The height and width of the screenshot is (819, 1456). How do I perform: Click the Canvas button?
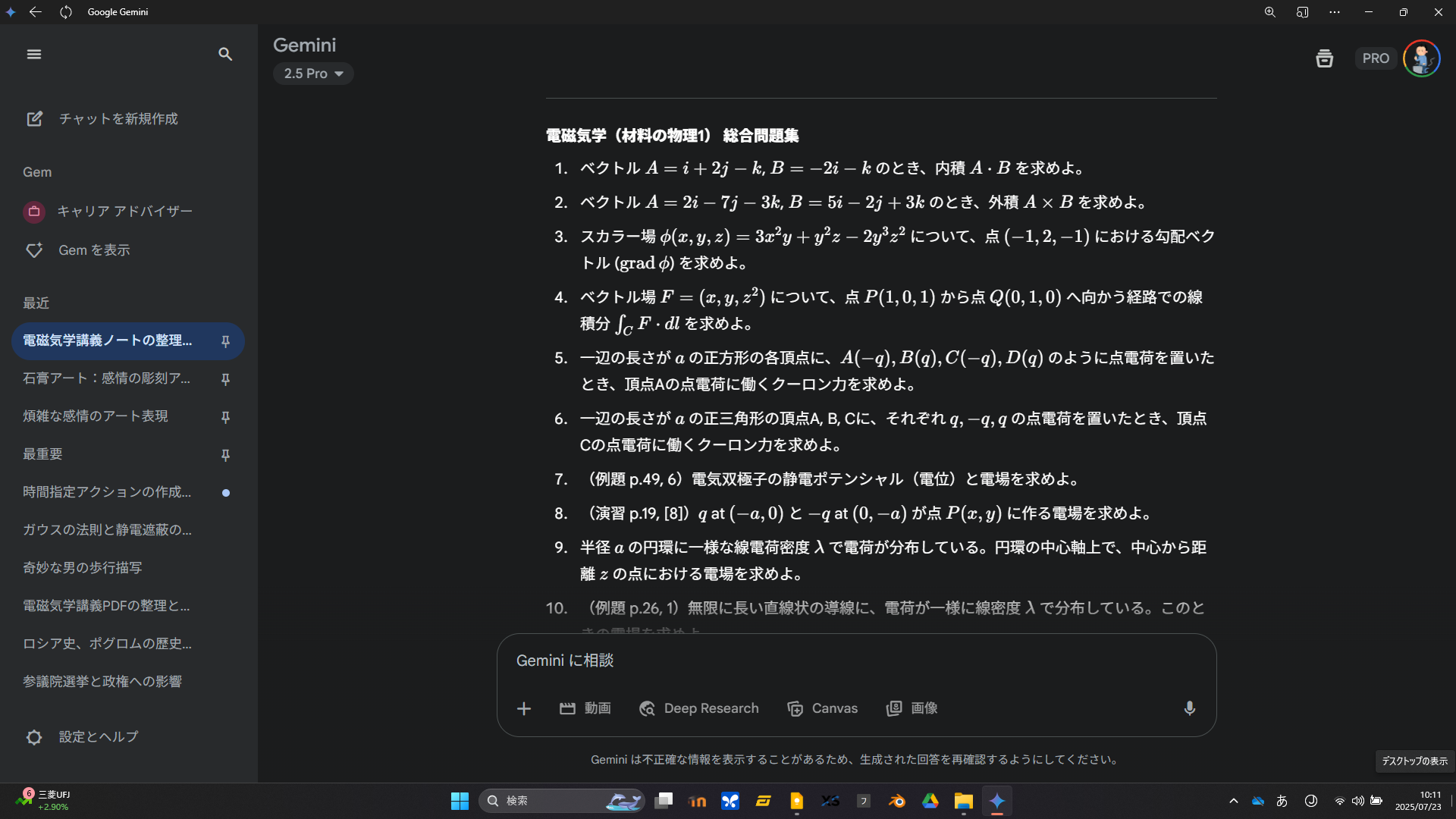[823, 708]
